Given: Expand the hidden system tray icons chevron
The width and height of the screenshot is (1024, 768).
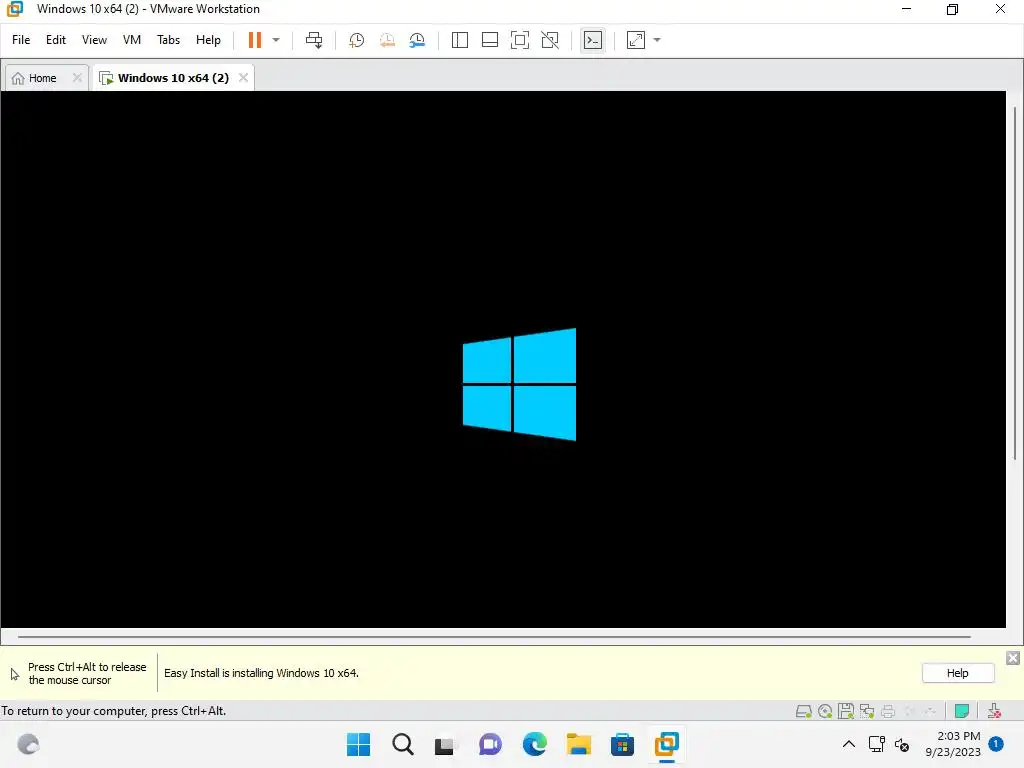Looking at the screenshot, I should pos(848,744).
